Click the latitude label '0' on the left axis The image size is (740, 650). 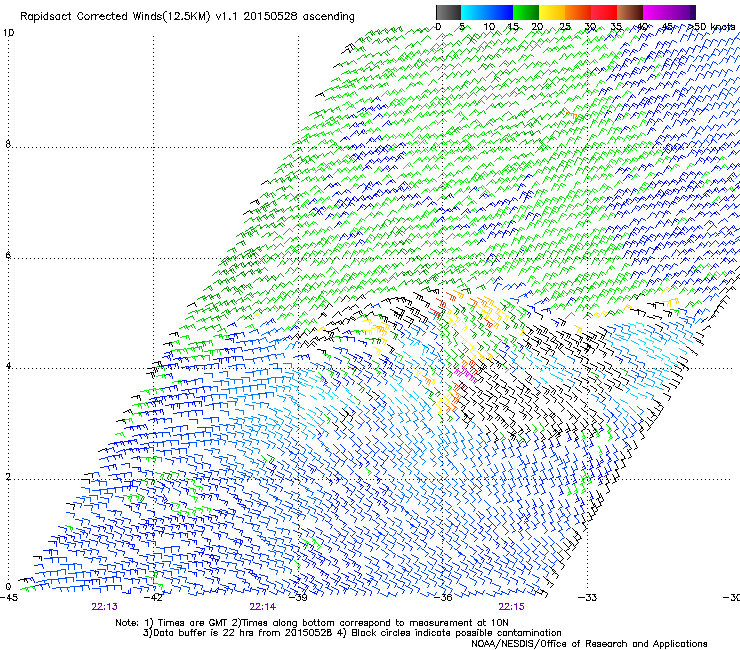pyautogui.click(x=8, y=587)
